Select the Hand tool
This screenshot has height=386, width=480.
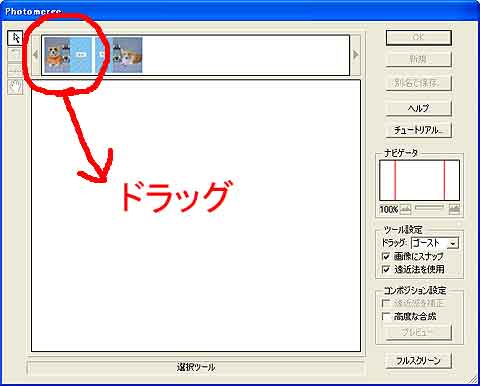coord(15,87)
